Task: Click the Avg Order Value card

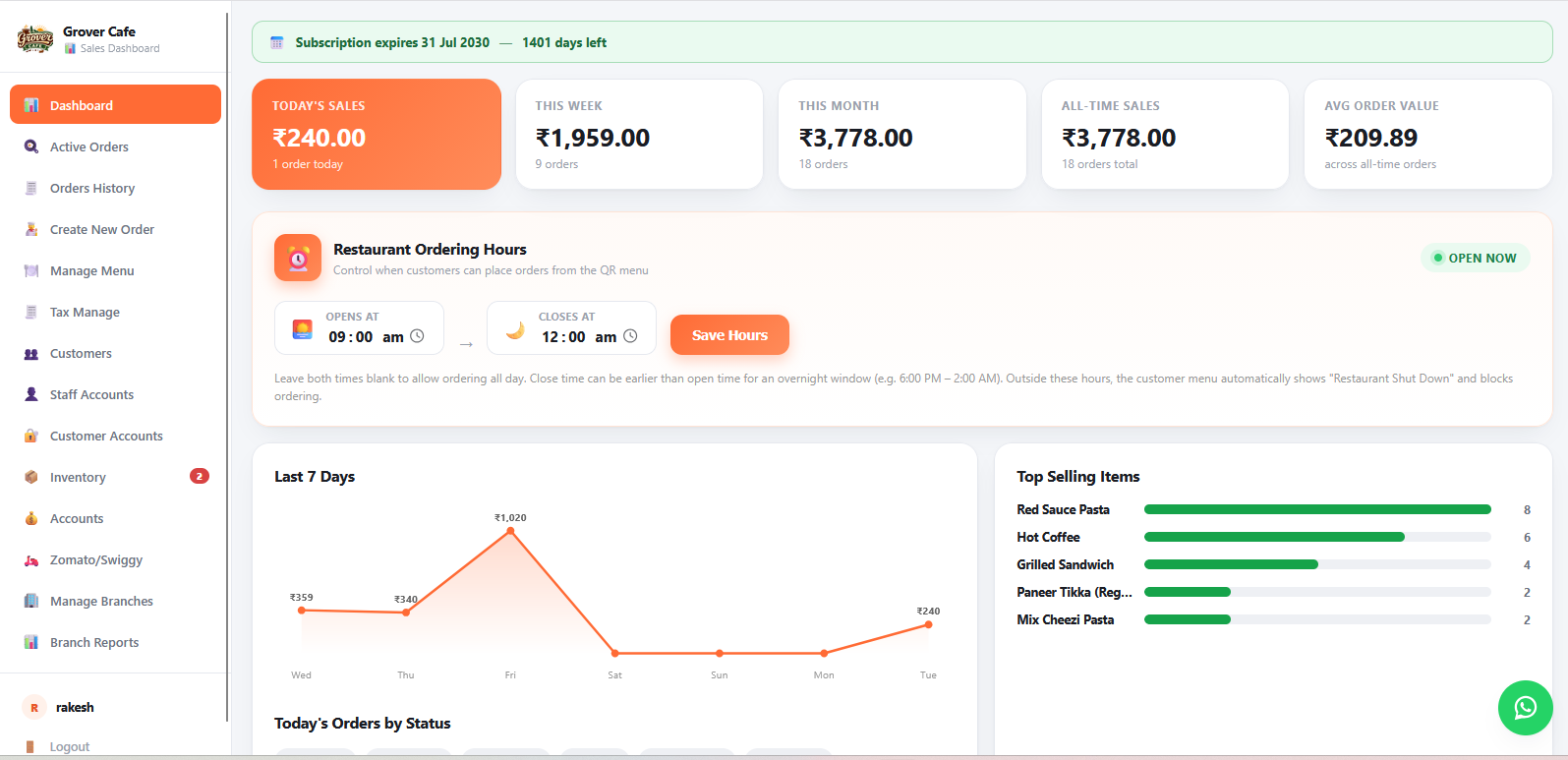Action: click(x=1428, y=134)
